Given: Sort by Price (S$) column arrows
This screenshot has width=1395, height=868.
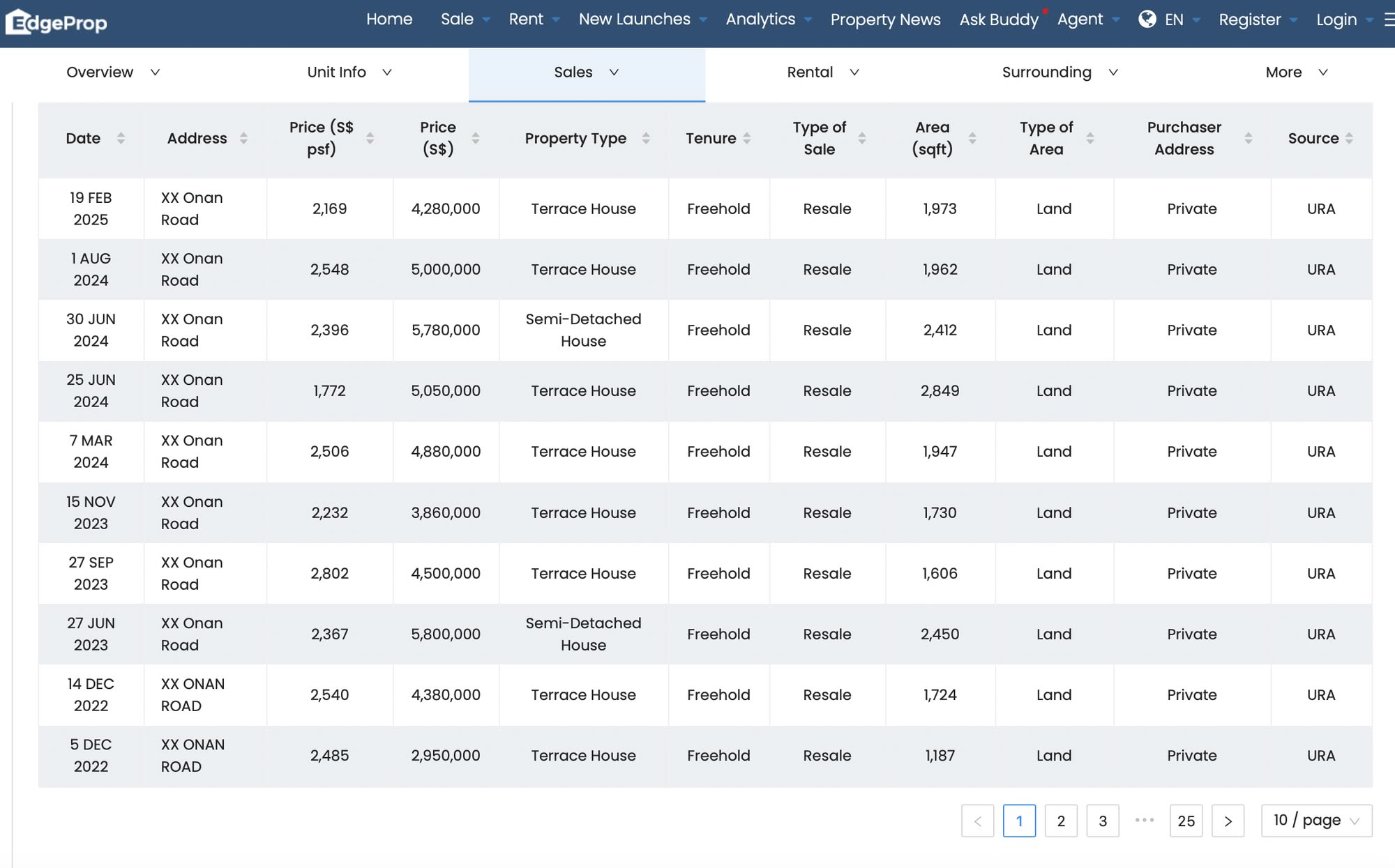Looking at the screenshot, I should [475, 138].
